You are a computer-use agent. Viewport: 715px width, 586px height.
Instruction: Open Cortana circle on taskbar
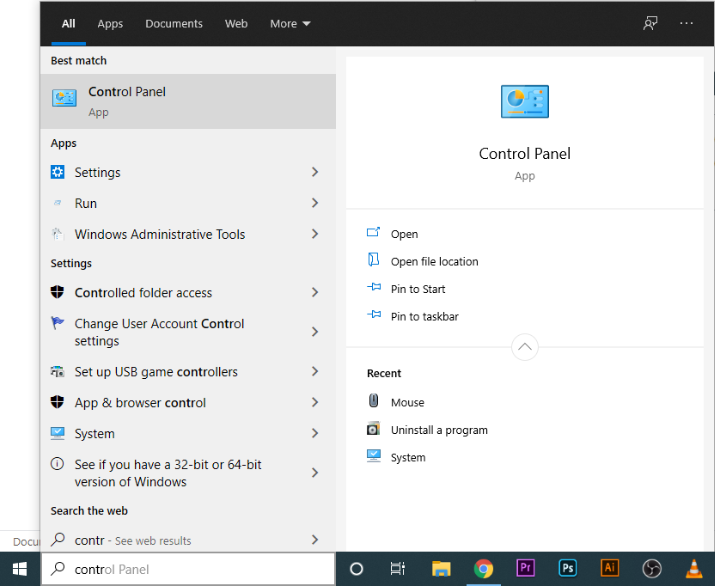(x=357, y=569)
